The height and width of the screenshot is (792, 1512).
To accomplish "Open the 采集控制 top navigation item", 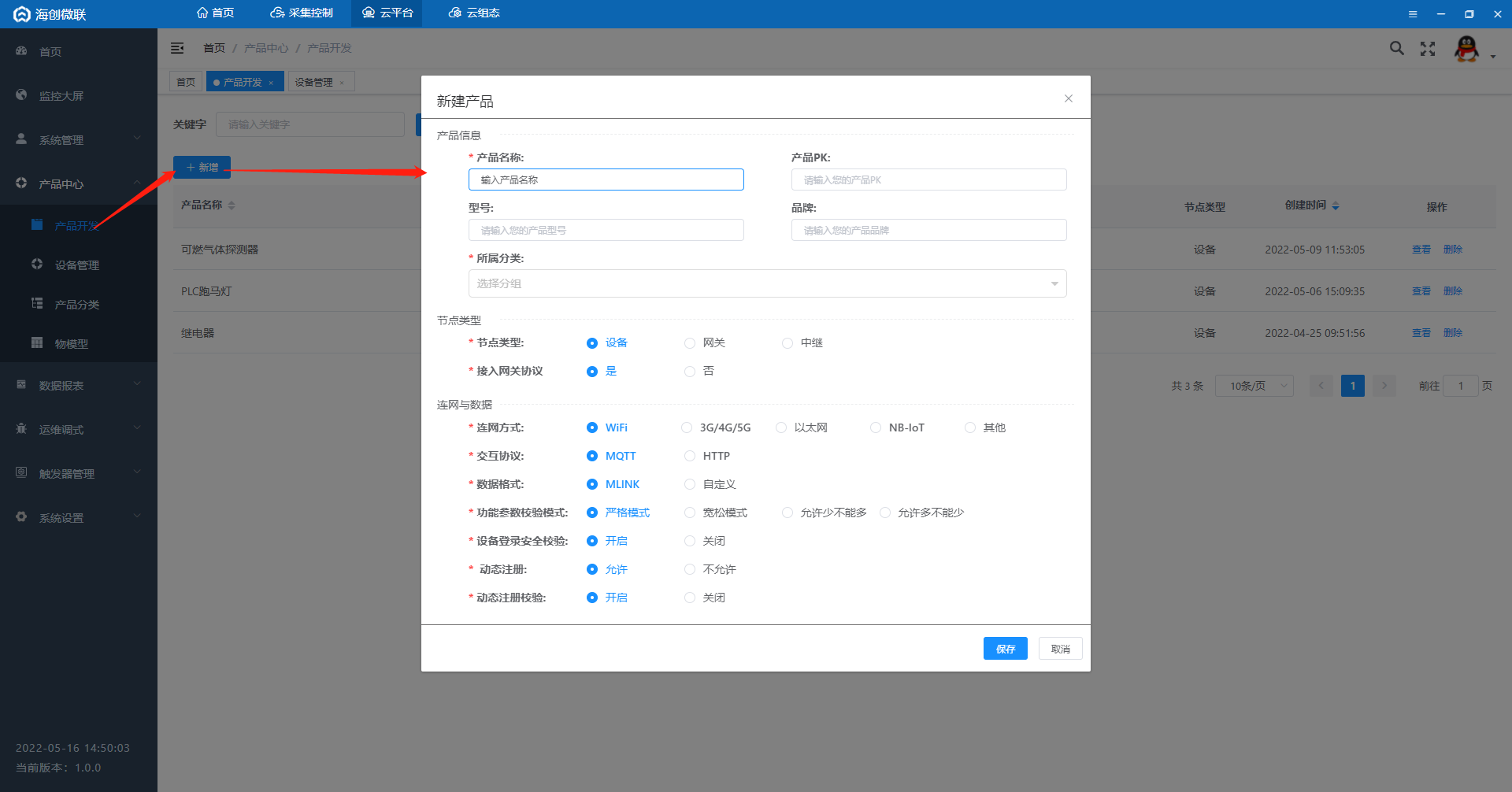I will 302,13.
